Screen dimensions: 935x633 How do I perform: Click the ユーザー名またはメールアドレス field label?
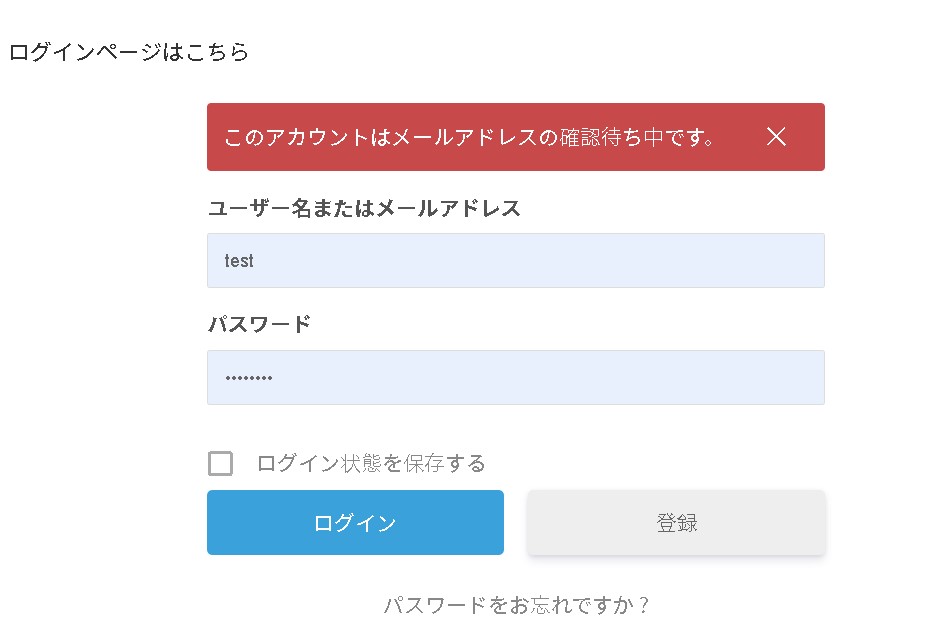pos(364,208)
